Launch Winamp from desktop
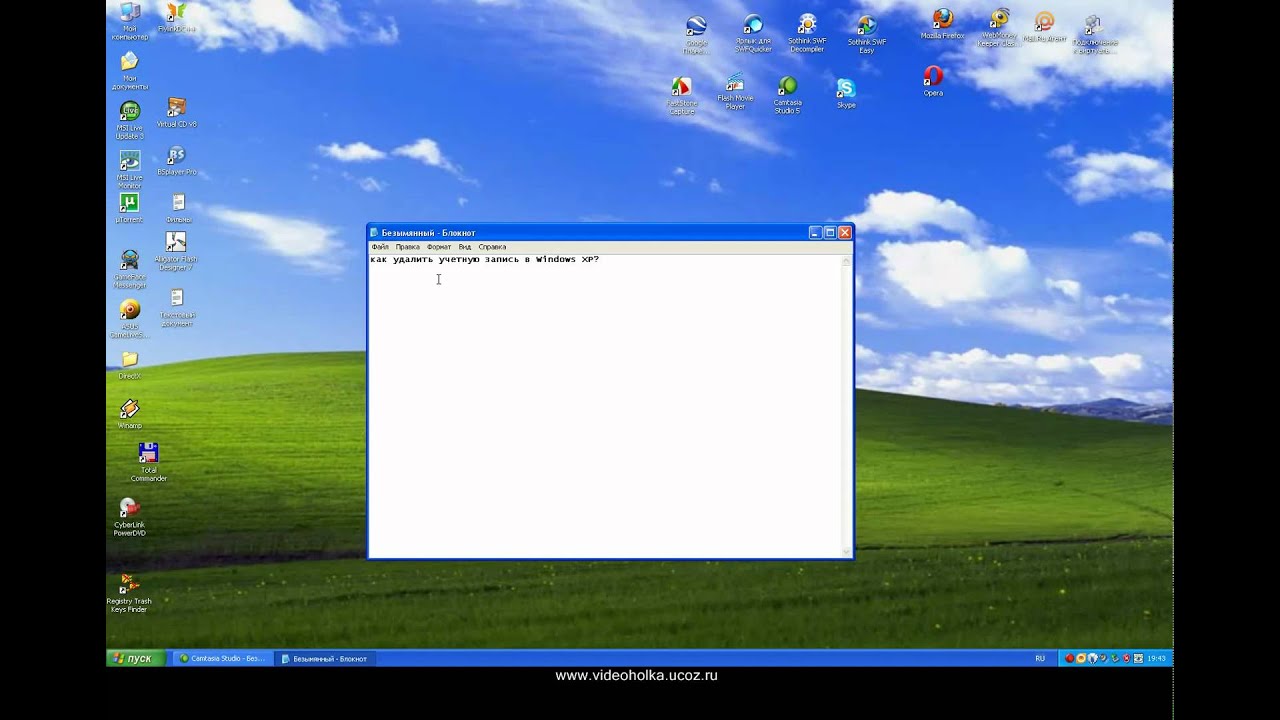 point(130,414)
